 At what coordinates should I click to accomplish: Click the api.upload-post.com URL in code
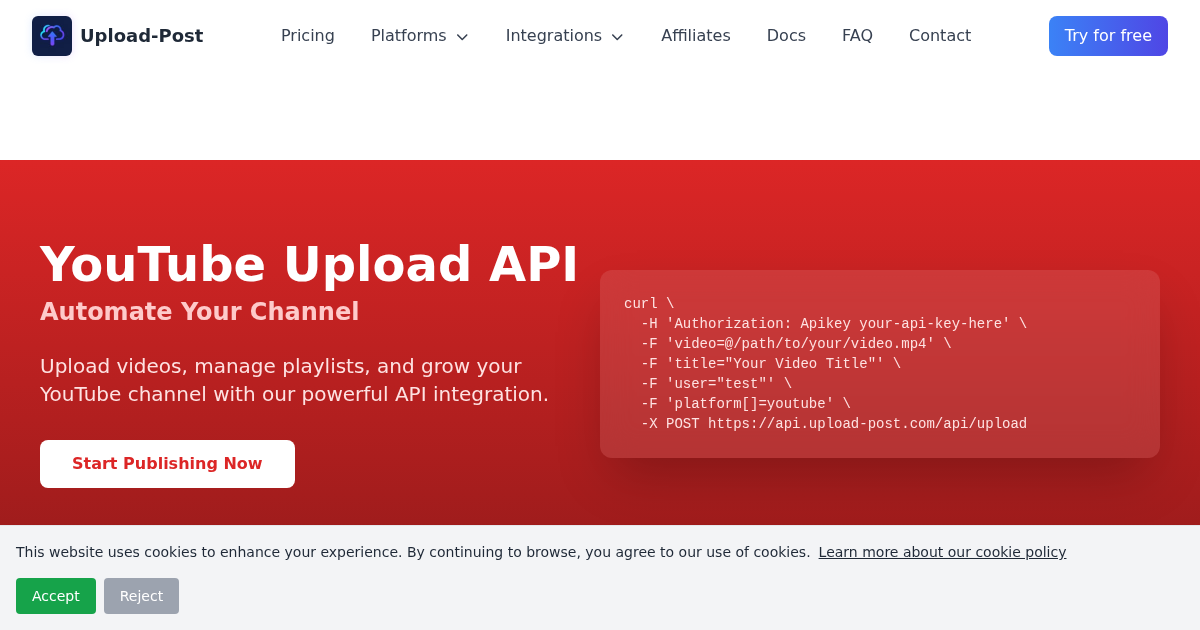867,423
